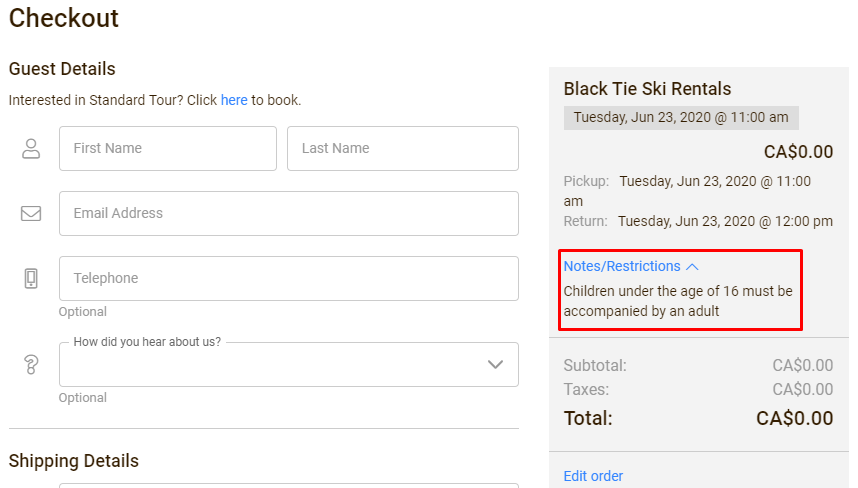This screenshot has width=858, height=488.
Task: Click the Shipping Details heading
Action: (74, 461)
